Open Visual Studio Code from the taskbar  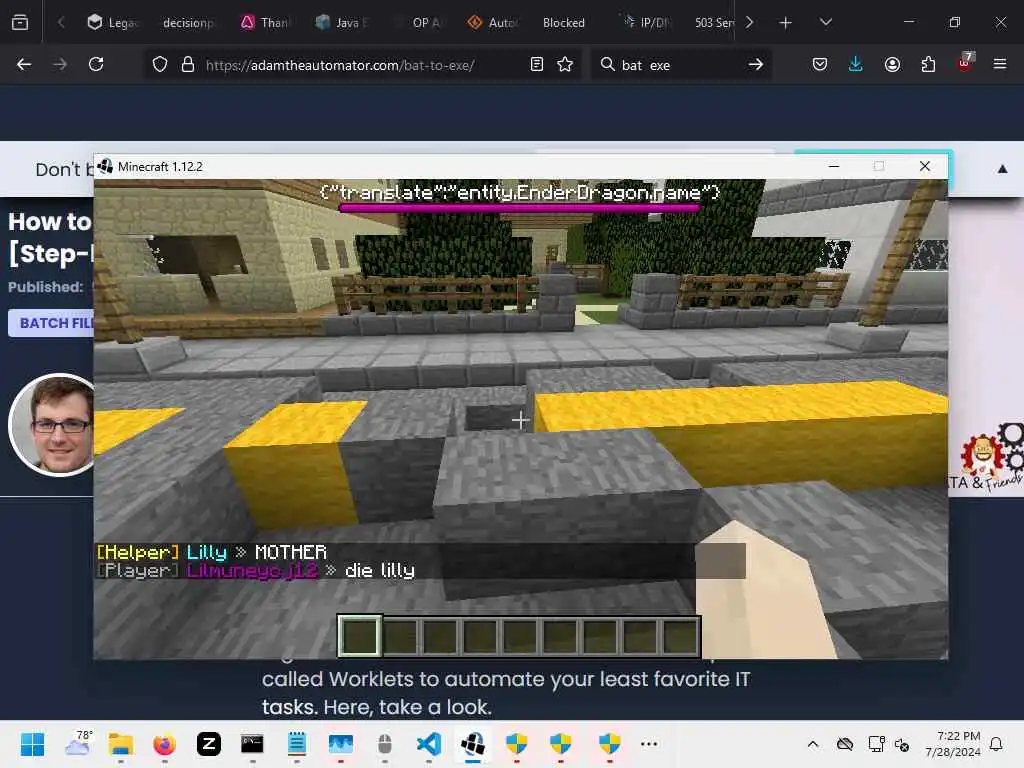(x=429, y=744)
